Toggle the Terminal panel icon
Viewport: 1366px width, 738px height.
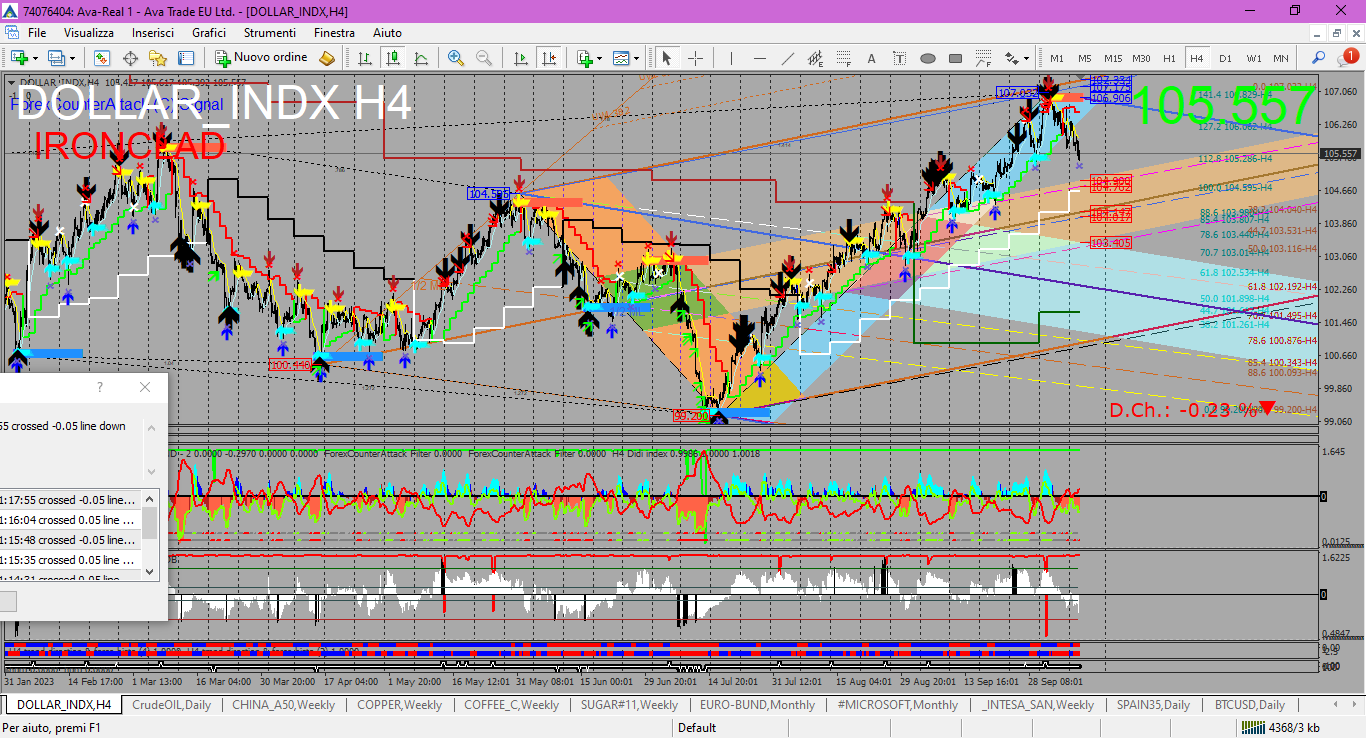(186, 58)
